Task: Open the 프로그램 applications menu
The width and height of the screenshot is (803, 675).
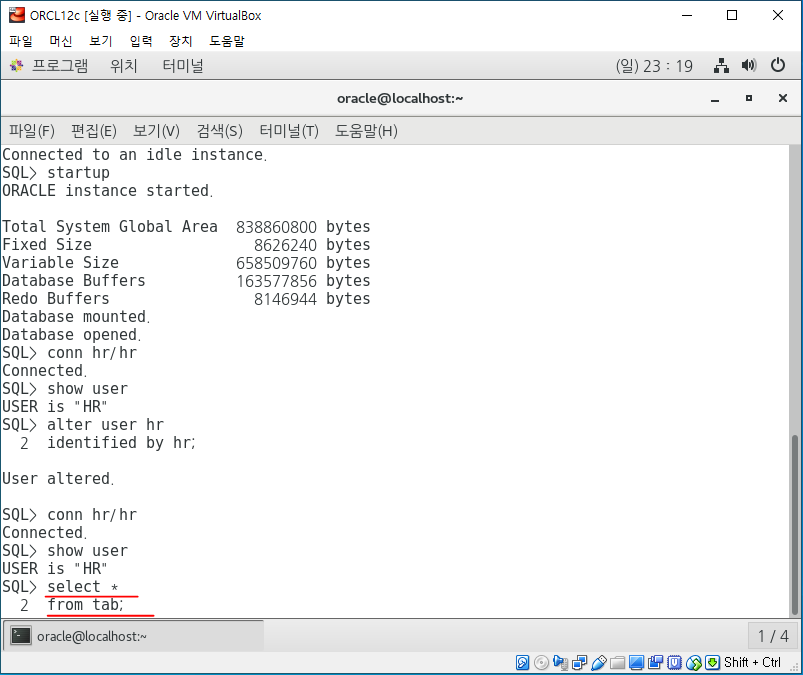Action: pyautogui.click(x=60, y=66)
